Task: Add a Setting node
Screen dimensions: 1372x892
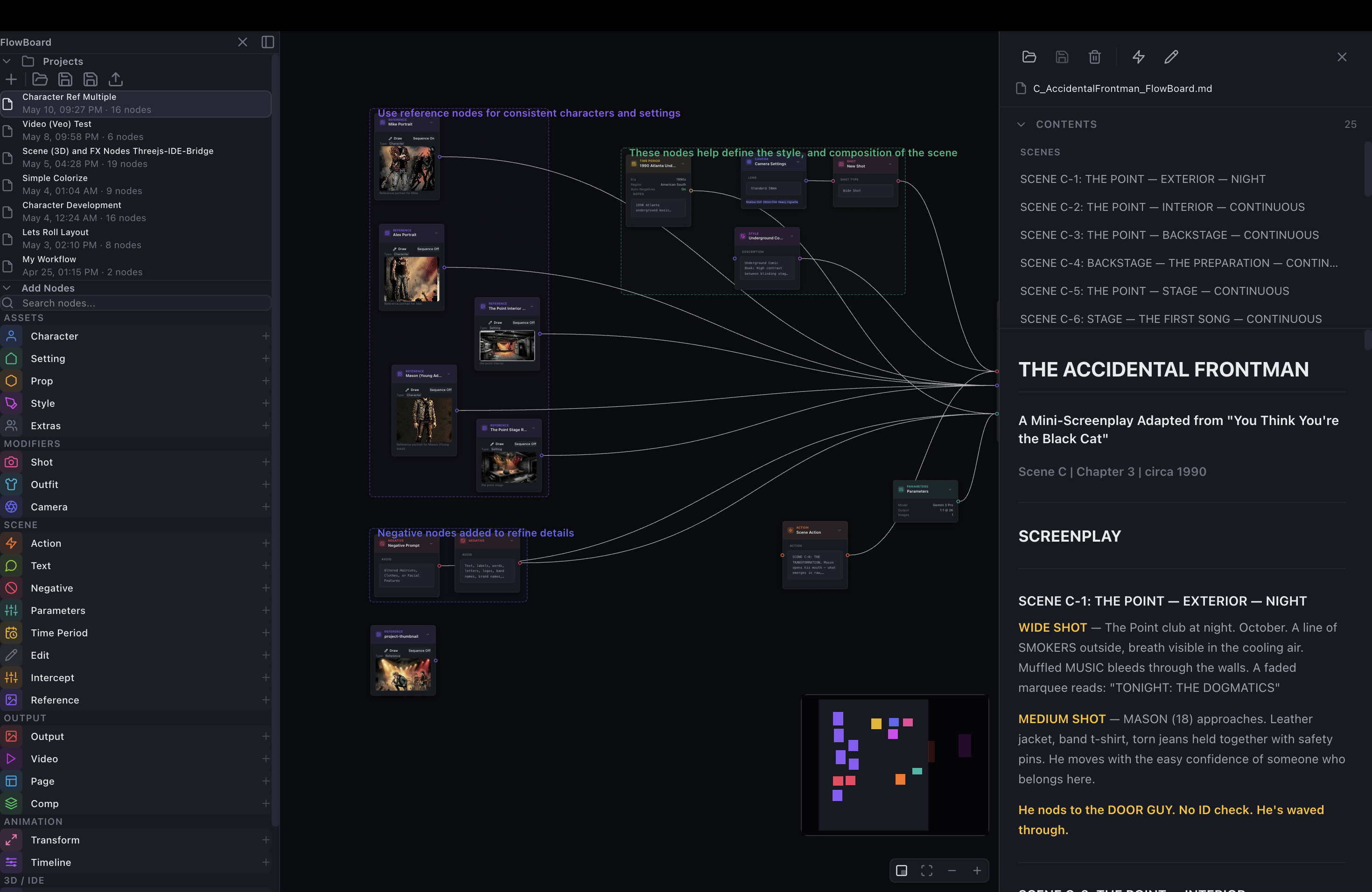Action: (266, 358)
